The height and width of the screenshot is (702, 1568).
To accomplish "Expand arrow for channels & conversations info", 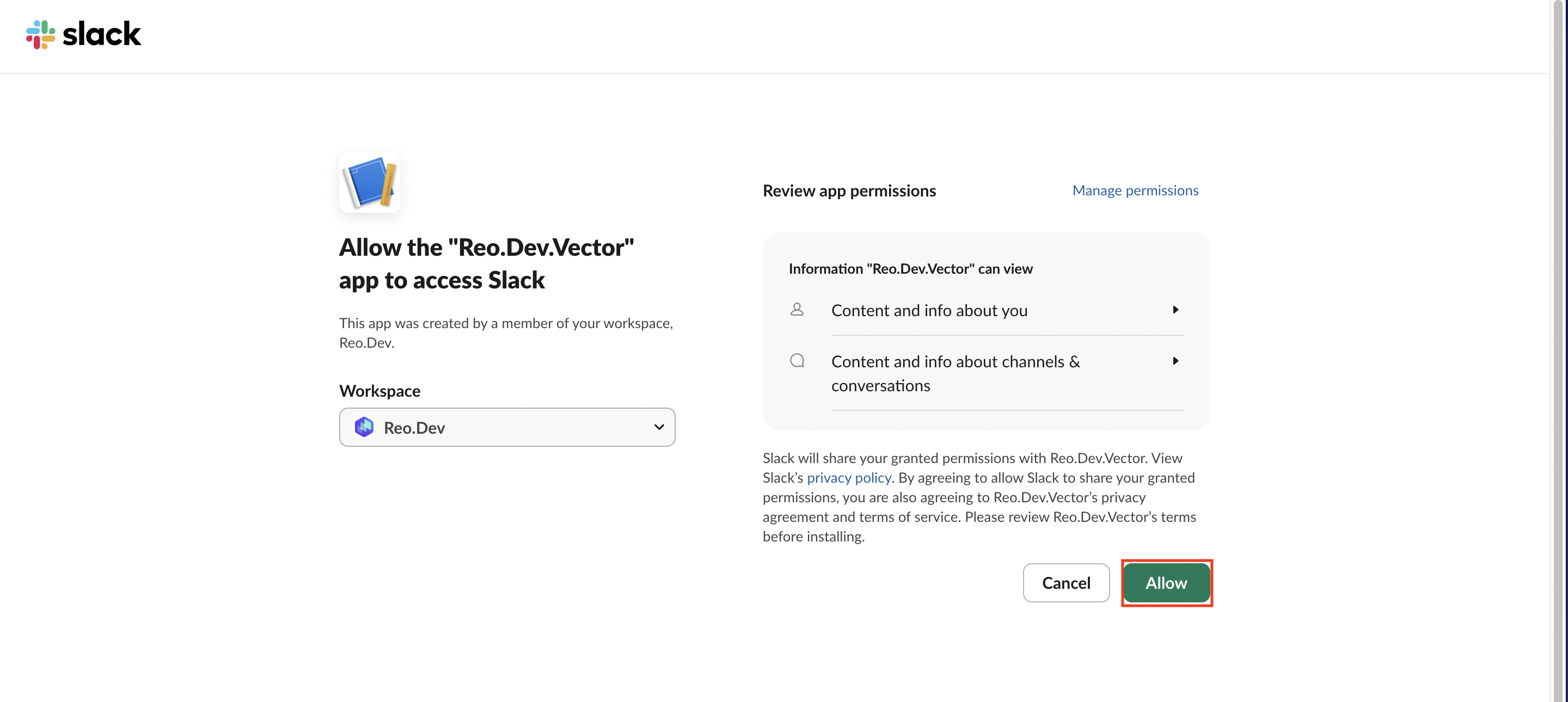I will pyautogui.click(x=1175, y=361).
